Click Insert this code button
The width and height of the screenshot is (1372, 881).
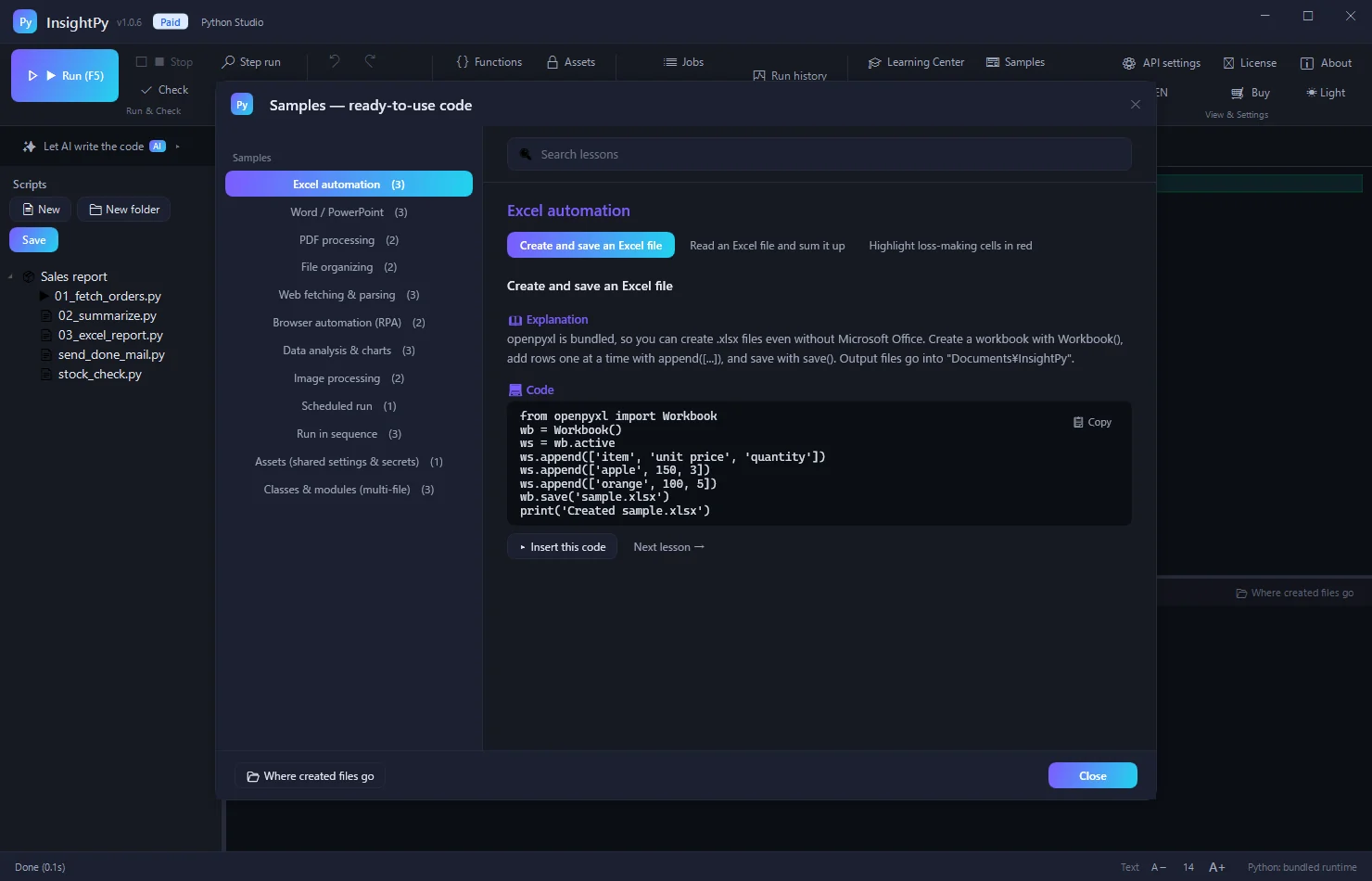[x=562, y=547]
